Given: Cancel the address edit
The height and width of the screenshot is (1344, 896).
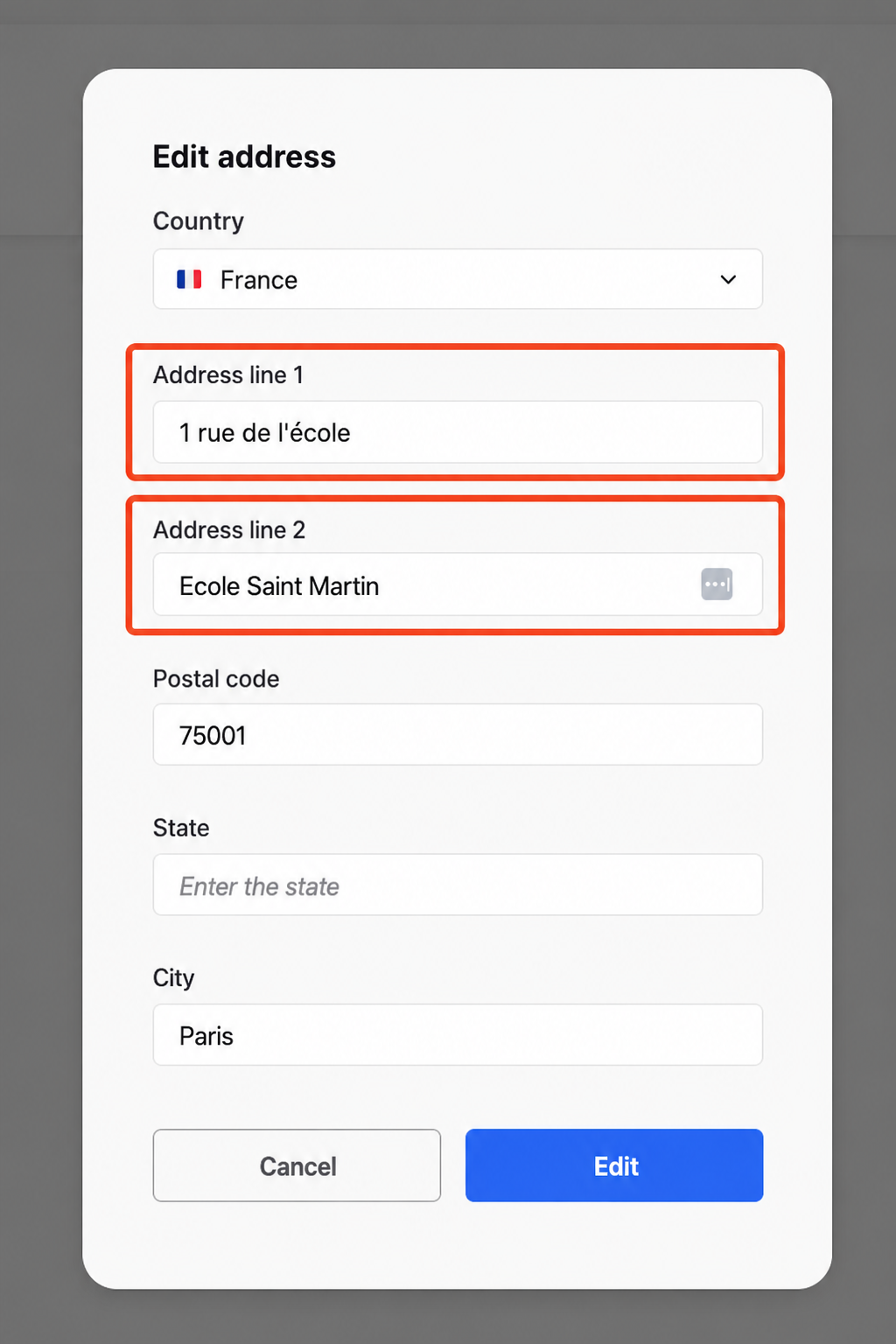Looking at the screenshot, I should pyautogui.click(x=297, y=1165).
